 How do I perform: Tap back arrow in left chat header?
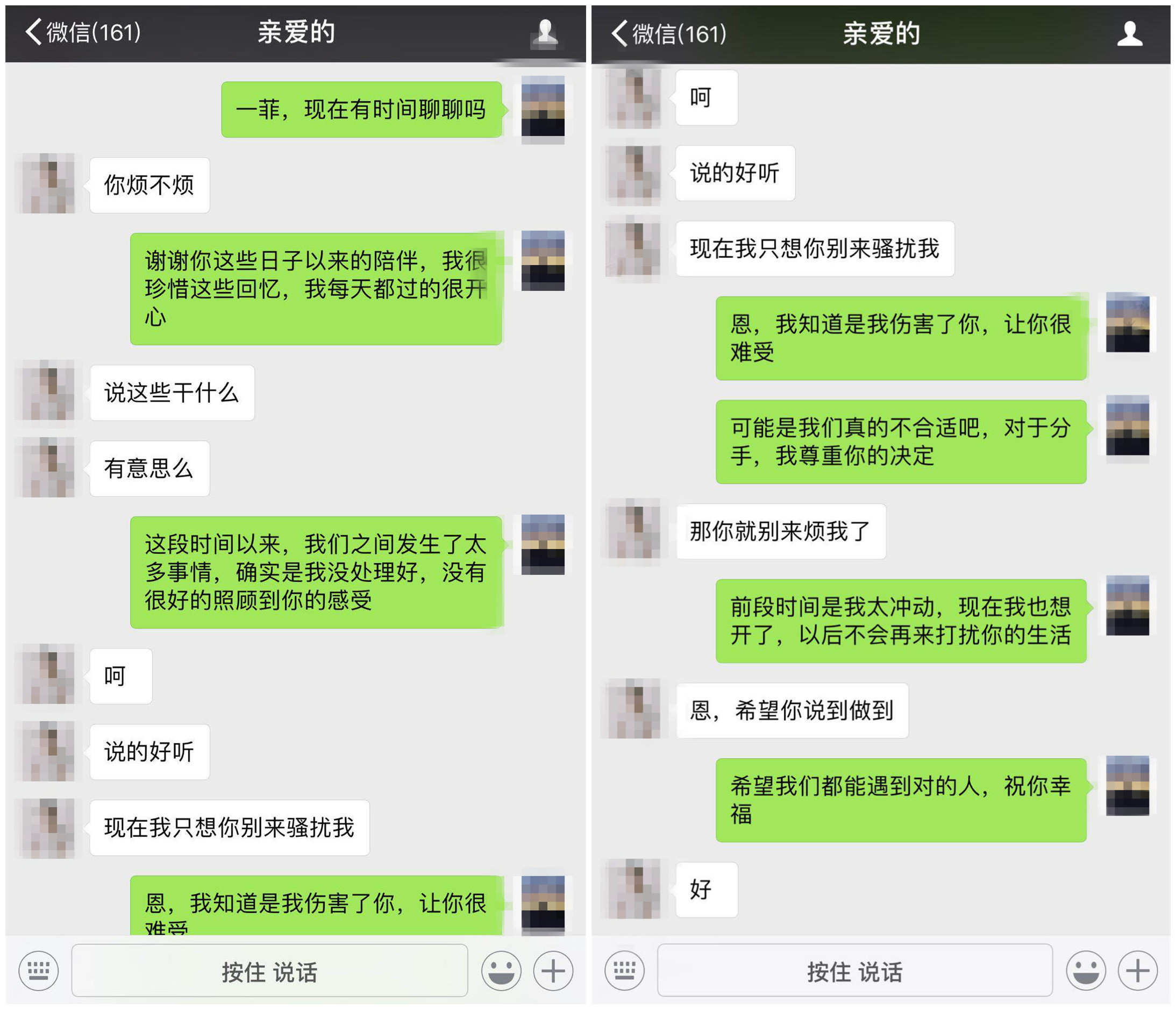click(33, 32)
